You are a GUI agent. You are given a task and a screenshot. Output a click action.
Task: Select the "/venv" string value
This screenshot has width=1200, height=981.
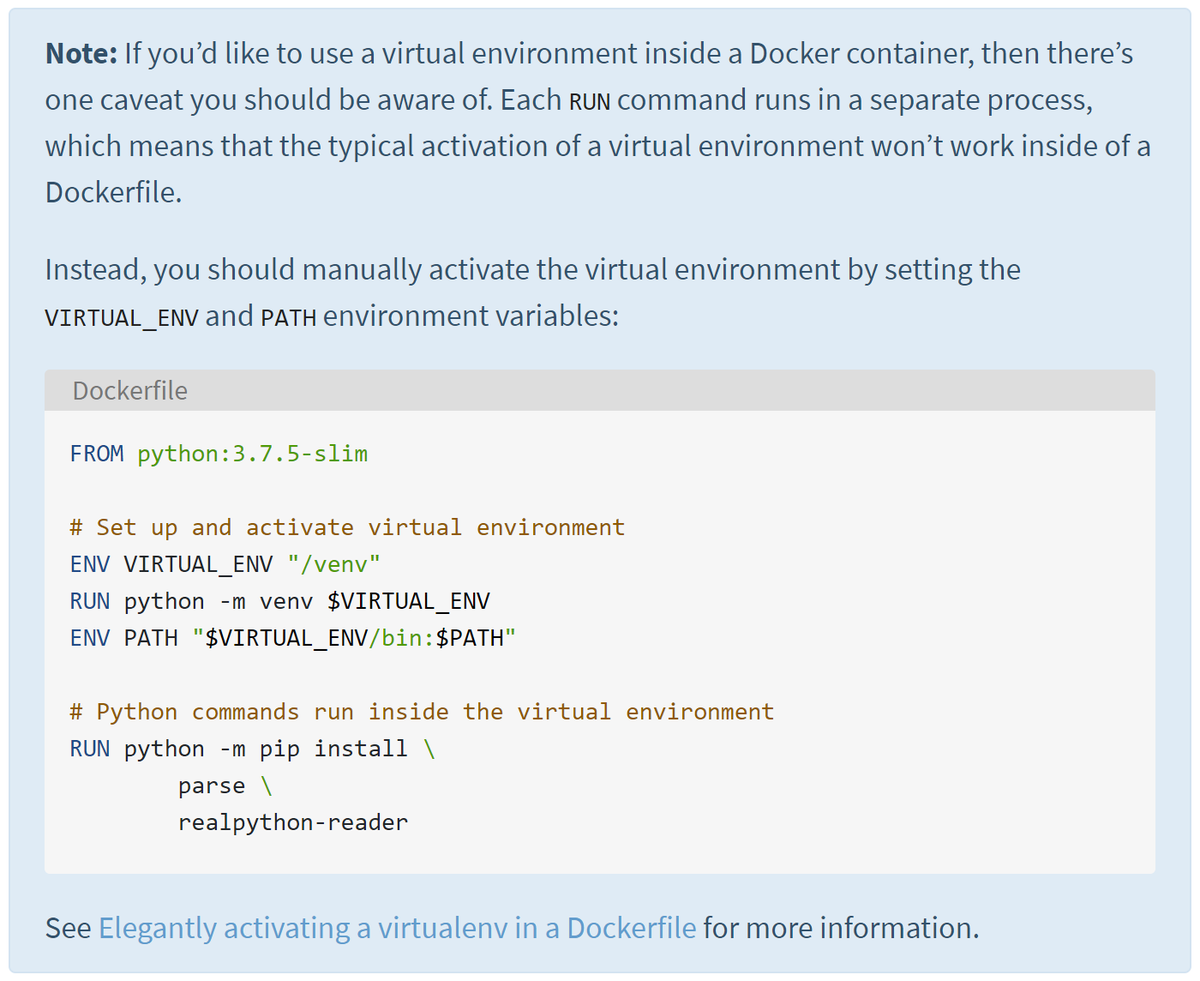(x=334, y=564)
